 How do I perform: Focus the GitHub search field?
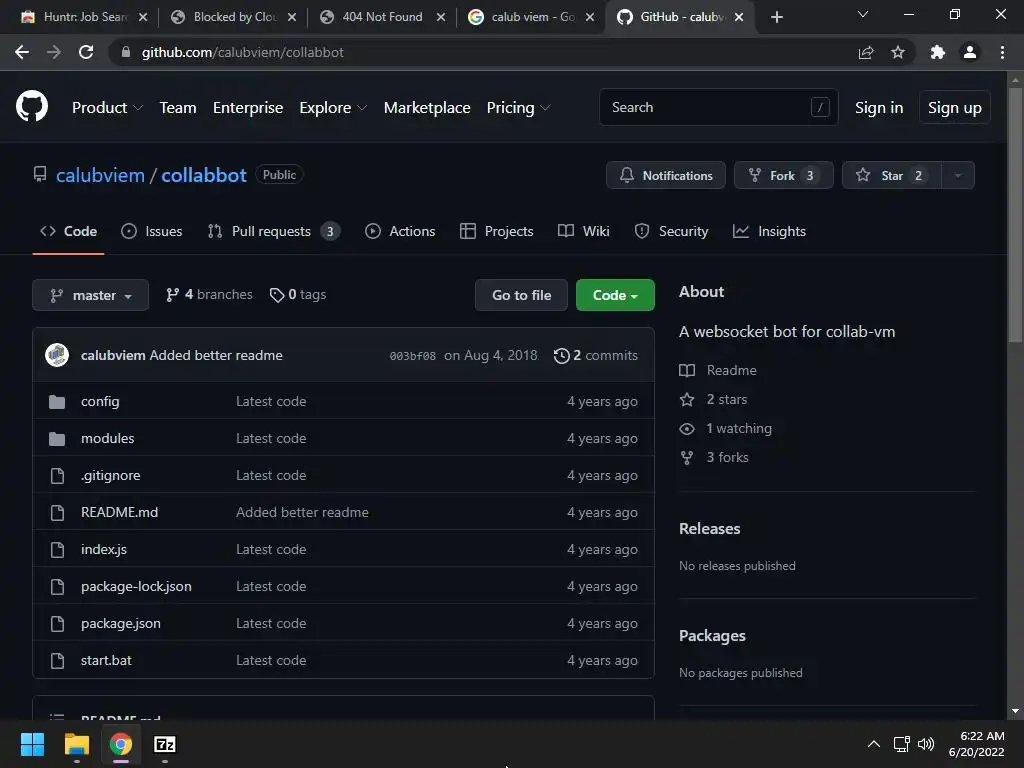pyautogui.click(x=718, y=107)
